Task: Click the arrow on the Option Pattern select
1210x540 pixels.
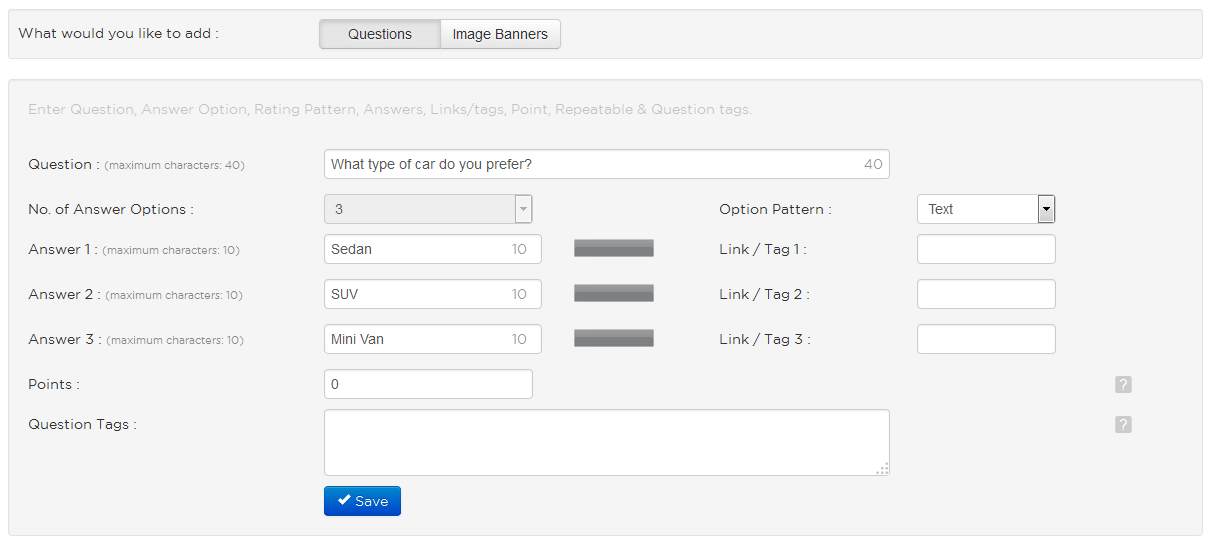Action: click(1047, 209)
